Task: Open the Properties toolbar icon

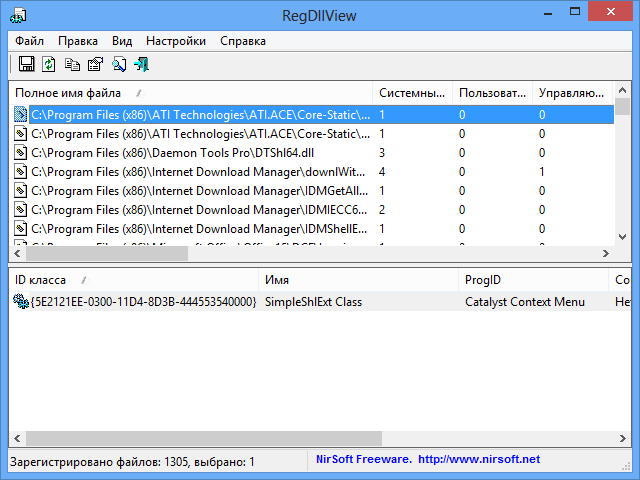Action: point(95,65)
